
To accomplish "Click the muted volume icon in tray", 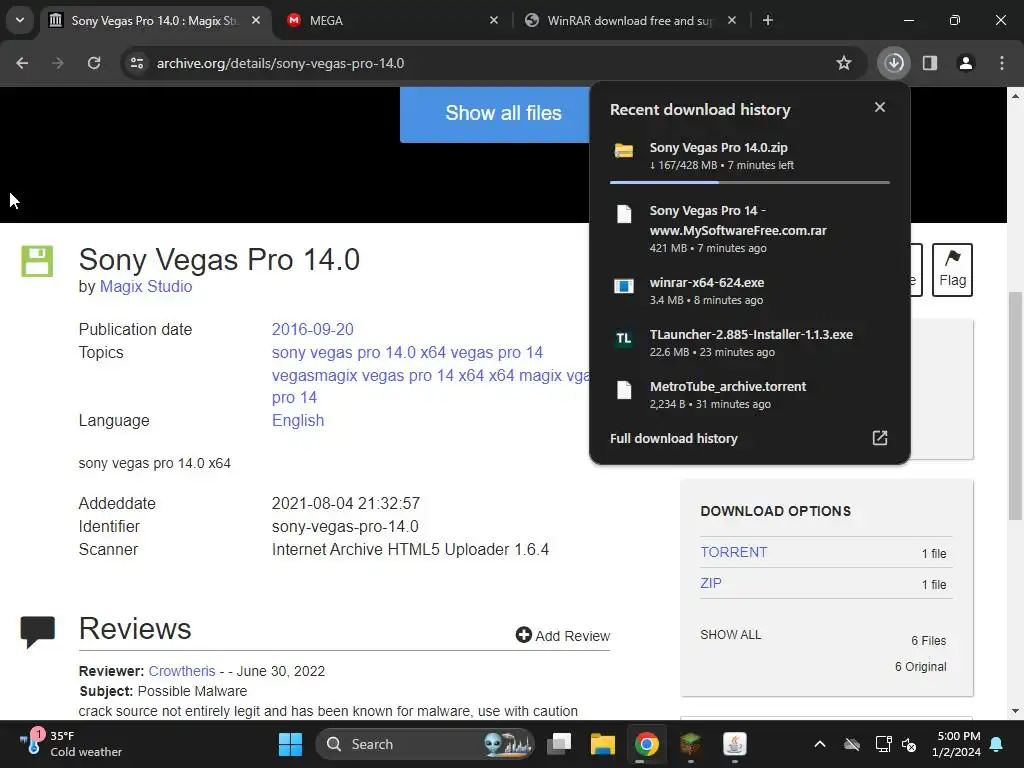I will click(909, 744).
